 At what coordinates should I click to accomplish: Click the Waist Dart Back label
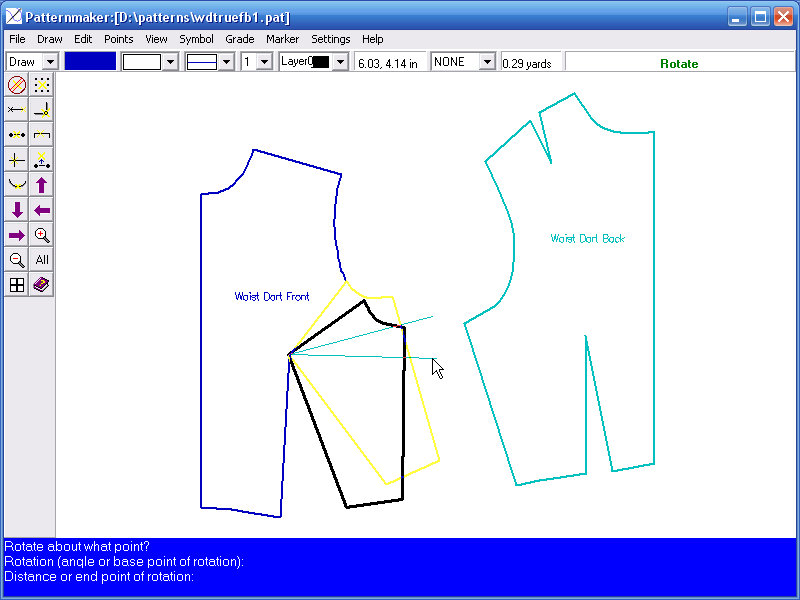[x=588, y=238]
